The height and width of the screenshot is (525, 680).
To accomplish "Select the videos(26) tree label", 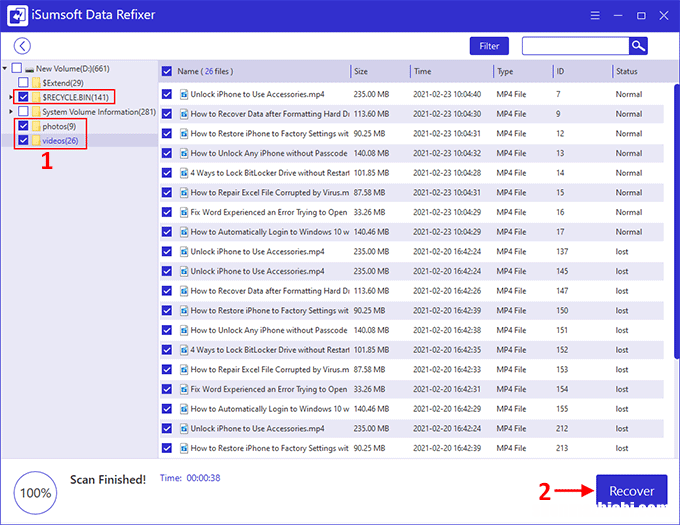I will [60, 140].
